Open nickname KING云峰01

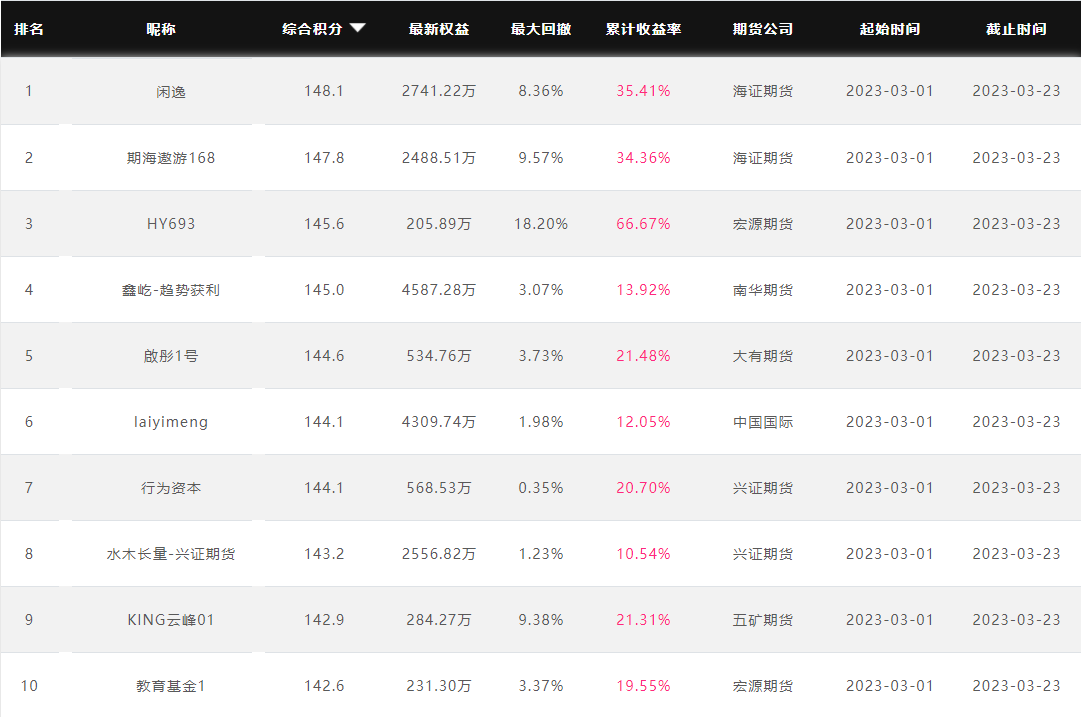[171, 620]
